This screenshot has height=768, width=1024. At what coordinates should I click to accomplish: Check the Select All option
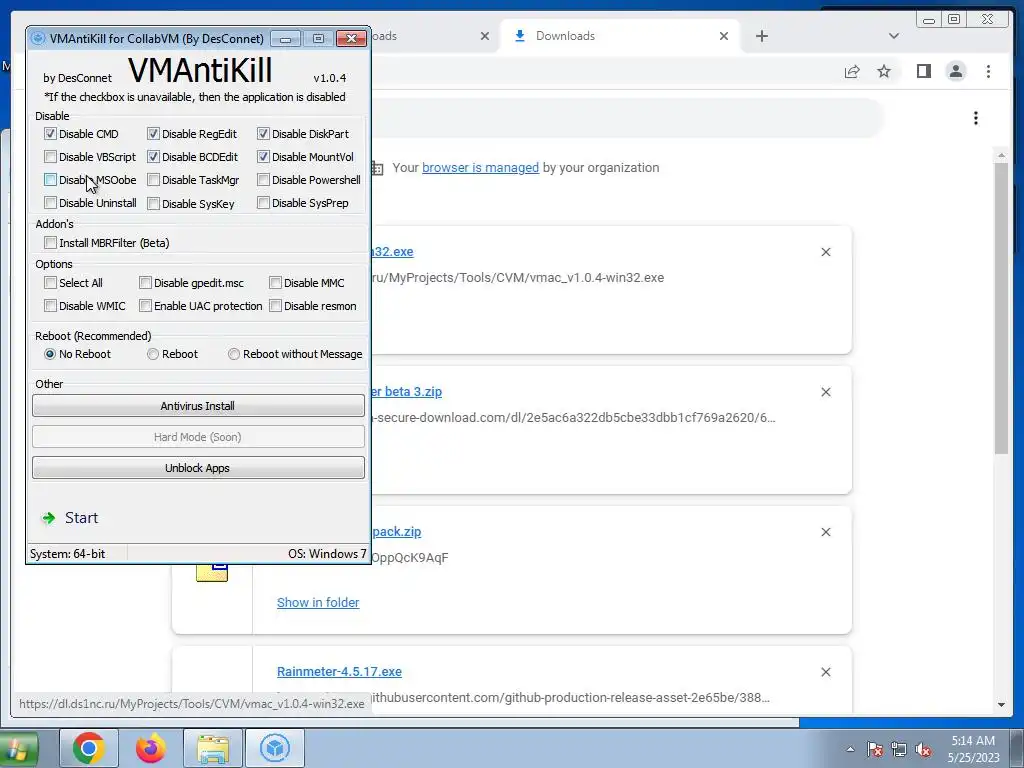point(50,283)
